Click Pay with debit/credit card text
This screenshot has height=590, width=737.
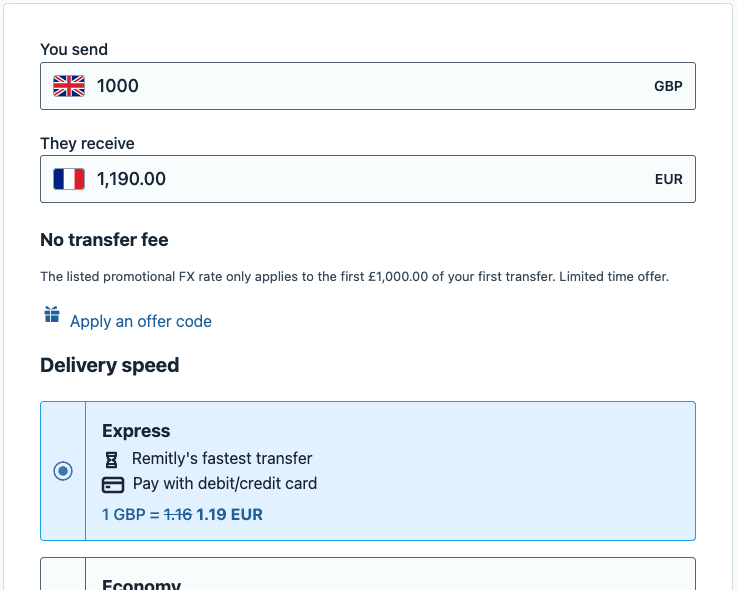(x=224, y=483)
